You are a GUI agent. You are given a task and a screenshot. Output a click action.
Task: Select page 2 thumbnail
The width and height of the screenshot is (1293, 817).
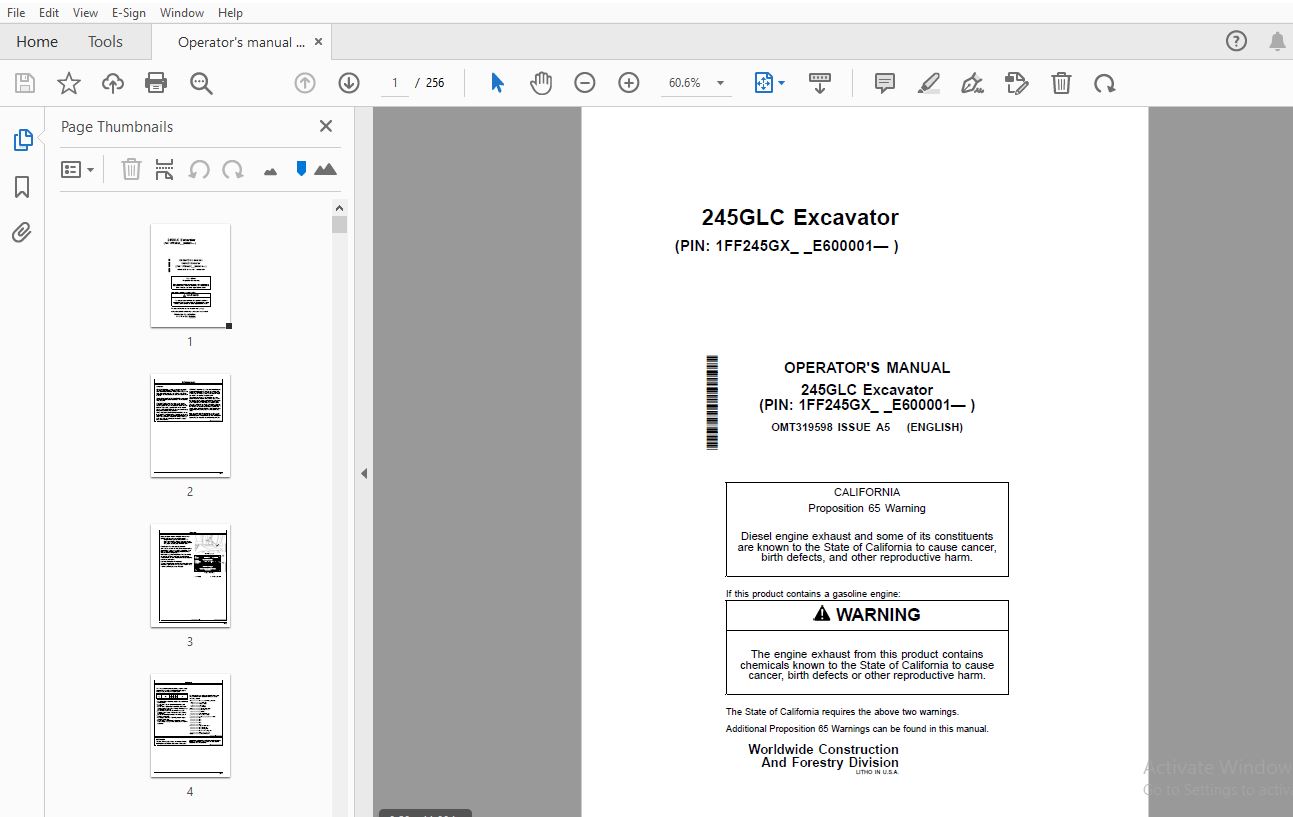tap(190, 426)
